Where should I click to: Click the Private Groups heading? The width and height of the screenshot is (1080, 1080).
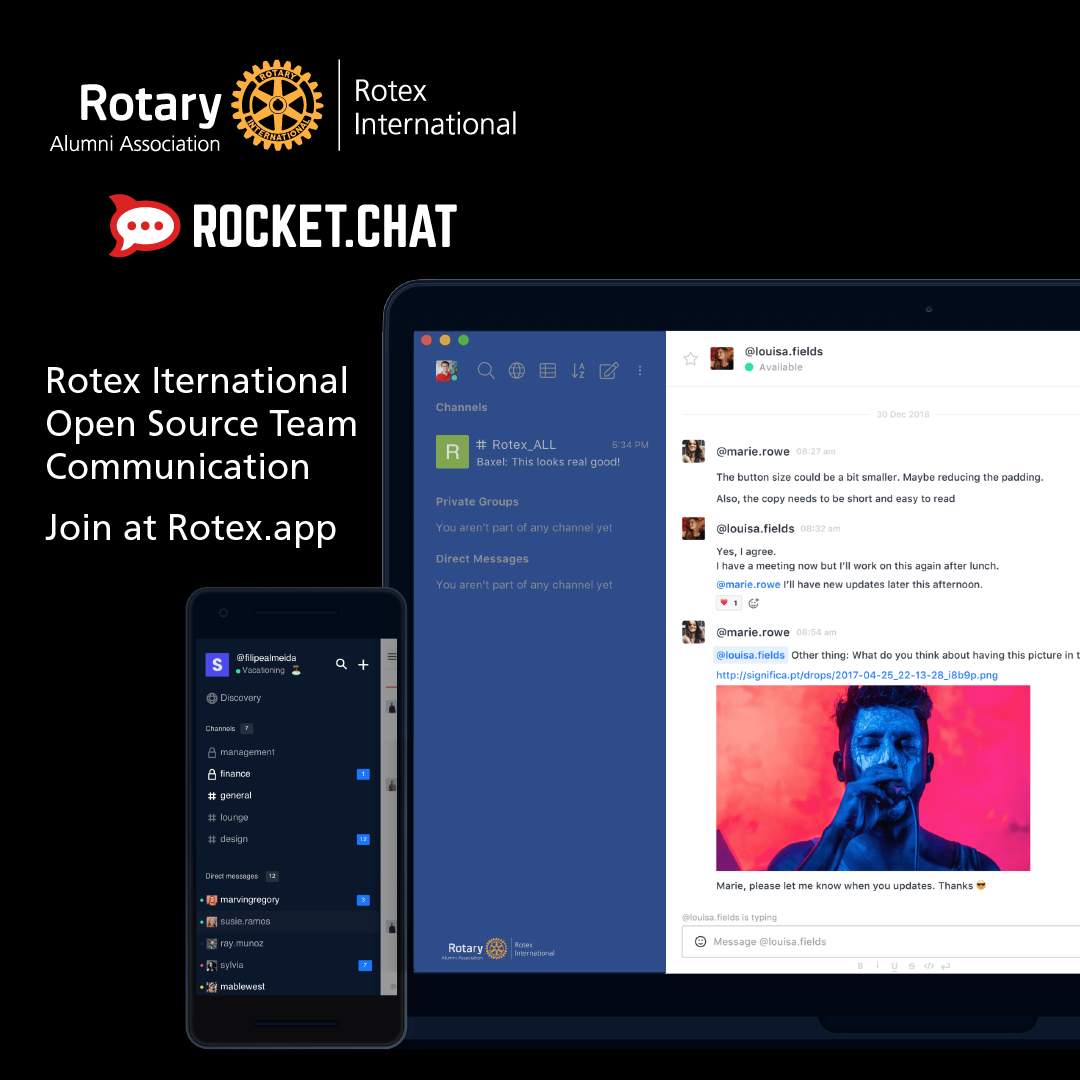[x=477, y=501]
